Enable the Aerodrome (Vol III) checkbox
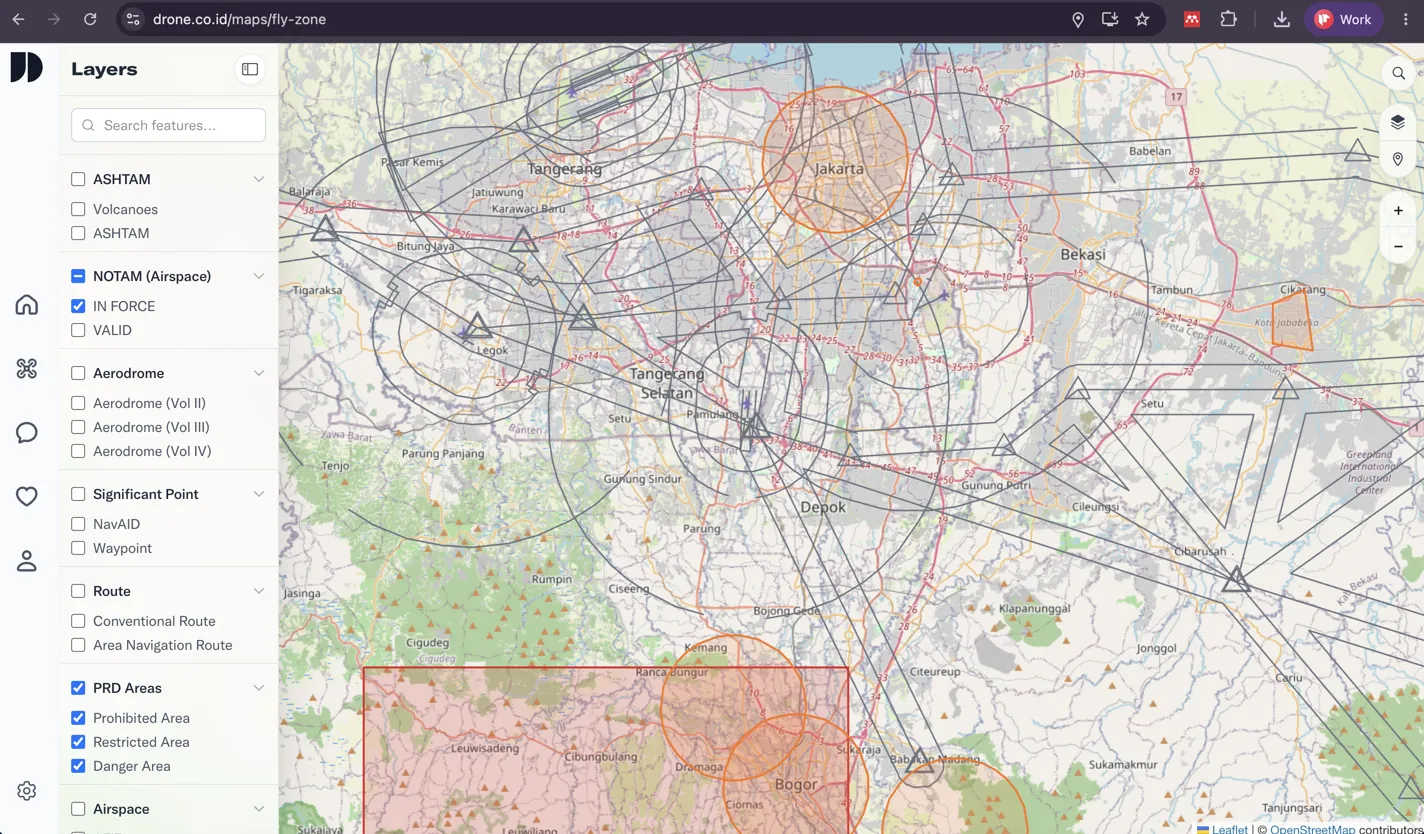 point(78,427)
